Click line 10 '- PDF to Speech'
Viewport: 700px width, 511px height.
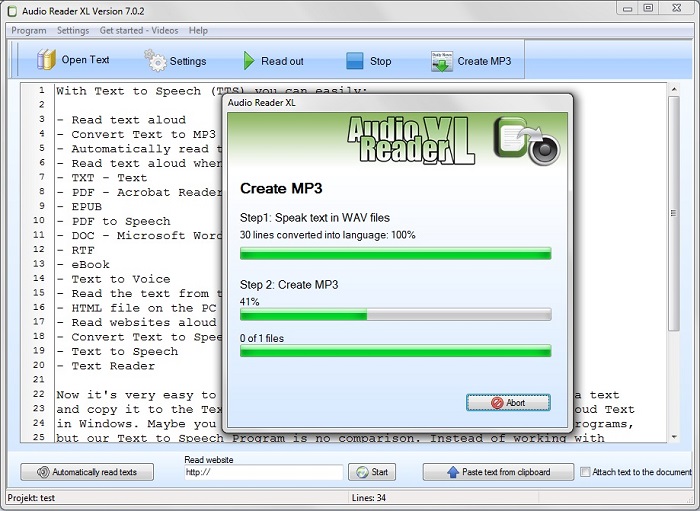pyautogui.click(x=113, y=221)
